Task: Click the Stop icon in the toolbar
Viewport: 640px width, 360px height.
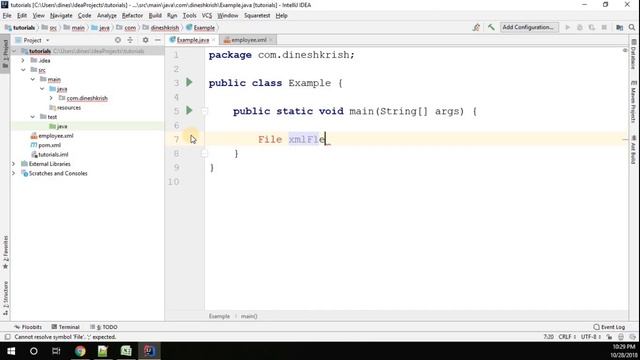Action: point(604,27)
